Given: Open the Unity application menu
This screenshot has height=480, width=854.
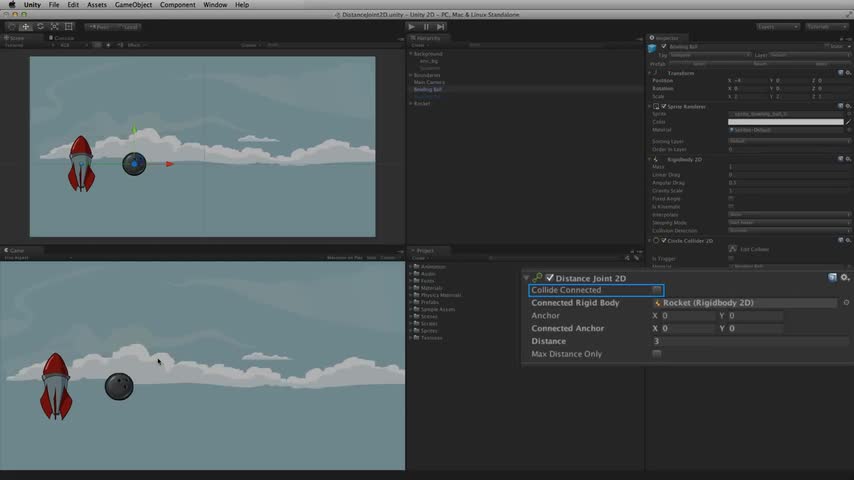Looking at the screenshot, I should tap(32, 5).
